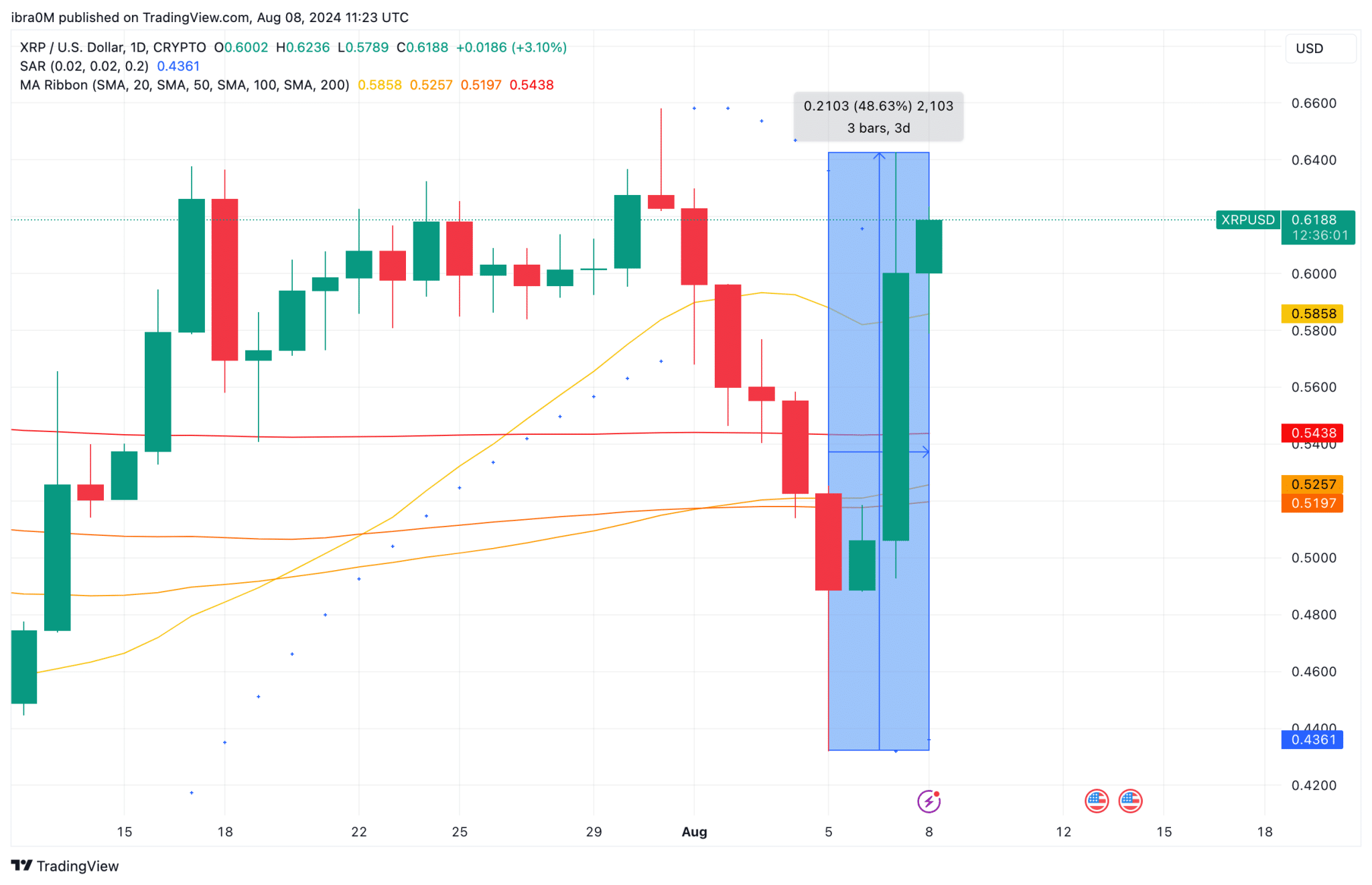This screenshot has width=1372, height=885.
Task: Click the latest green candle on Aug 8
Action: tap(929, 247)
